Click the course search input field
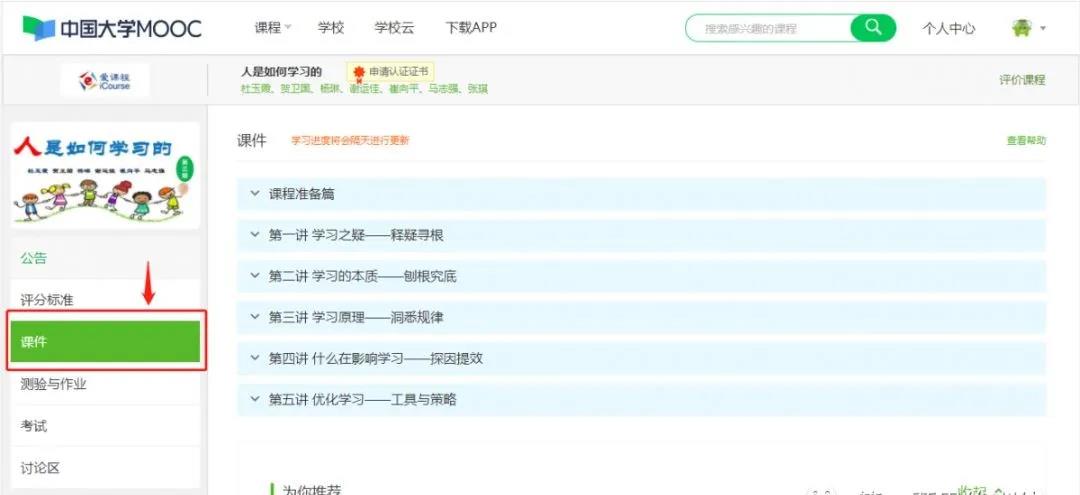 tap(770, 28)
